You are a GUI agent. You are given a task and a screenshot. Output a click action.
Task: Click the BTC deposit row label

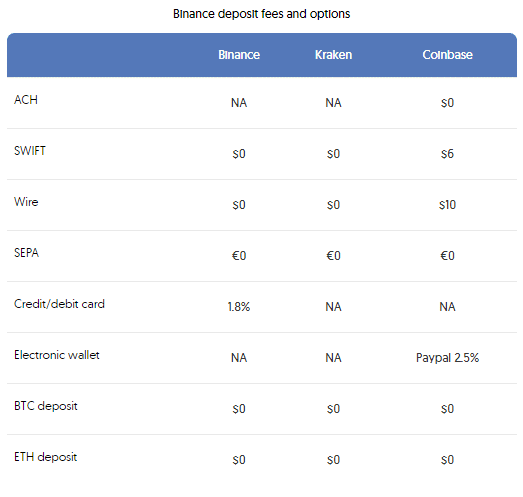tap(46, 406)
